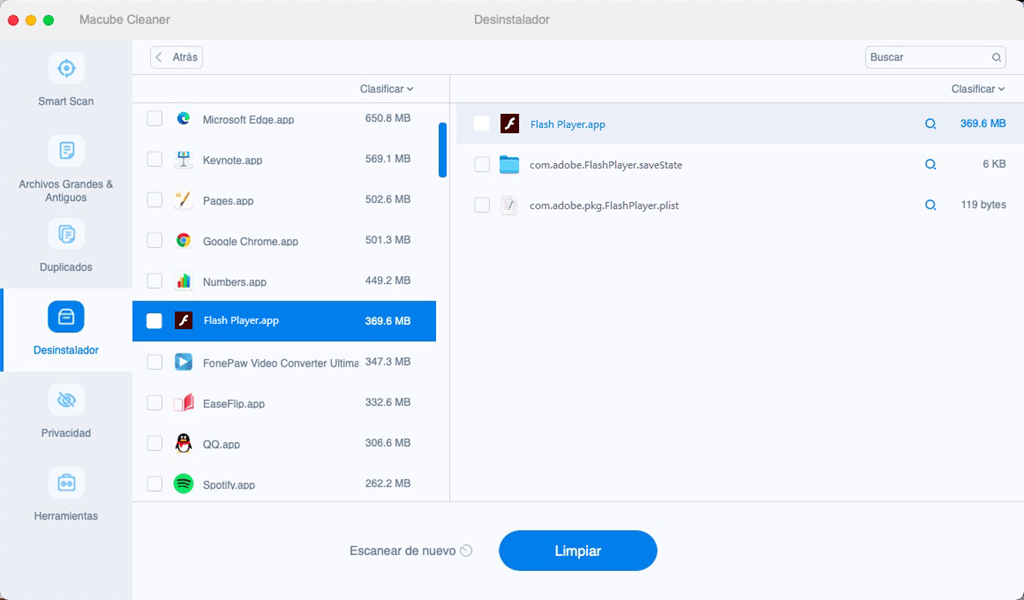Image resolution: width=1024 pixels, height=600 pixels.
Task: Click the Pages app icon
Action: [x=184, y=200]
